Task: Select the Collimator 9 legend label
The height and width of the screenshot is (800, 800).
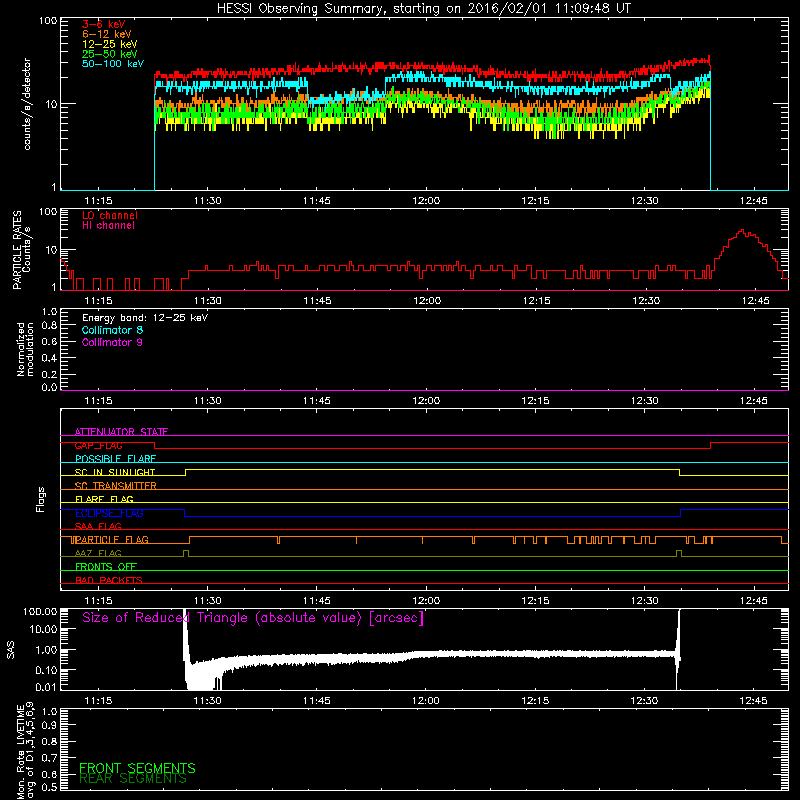Action: 112,342
